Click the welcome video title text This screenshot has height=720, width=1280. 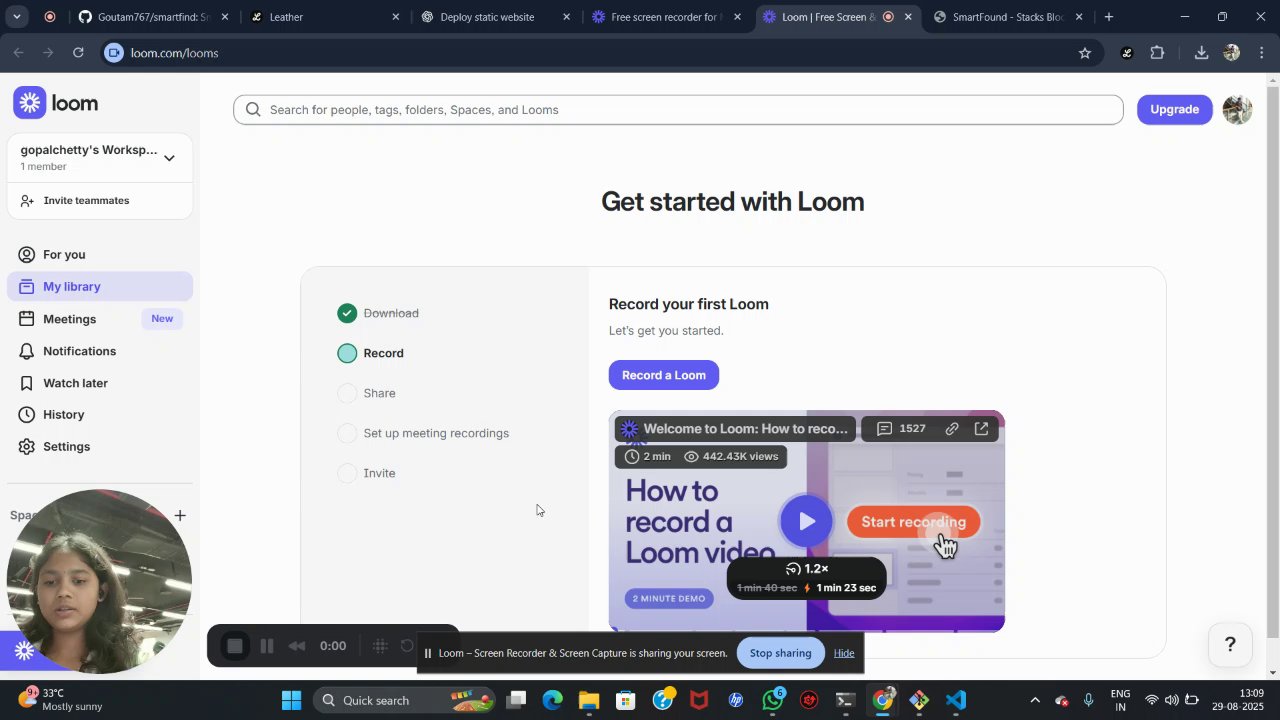[x=745, y=428]
